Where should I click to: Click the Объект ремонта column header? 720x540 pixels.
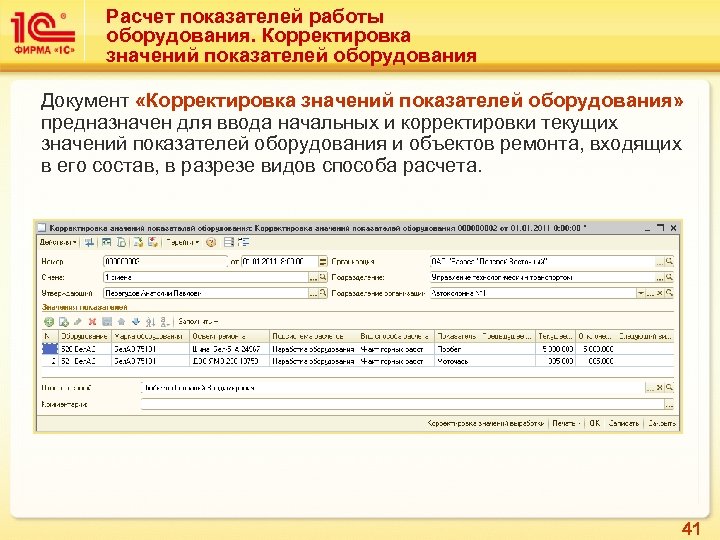(229, 336)
